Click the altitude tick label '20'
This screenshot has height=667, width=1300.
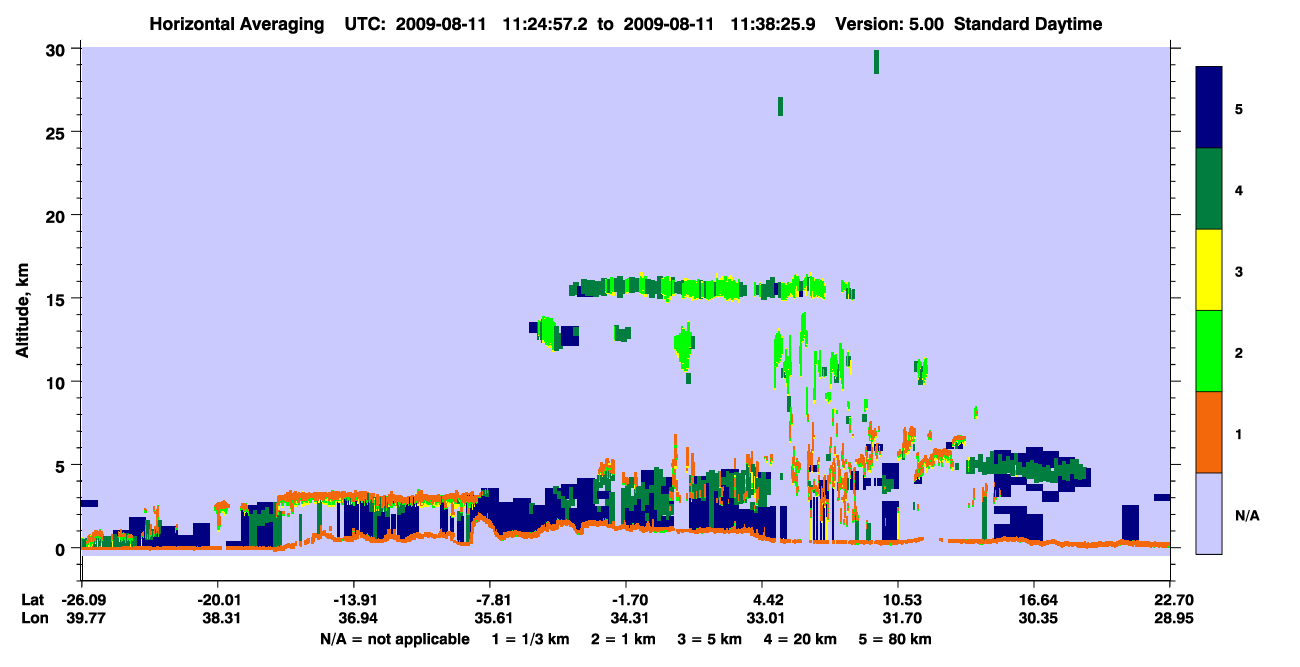coord(58,216)
